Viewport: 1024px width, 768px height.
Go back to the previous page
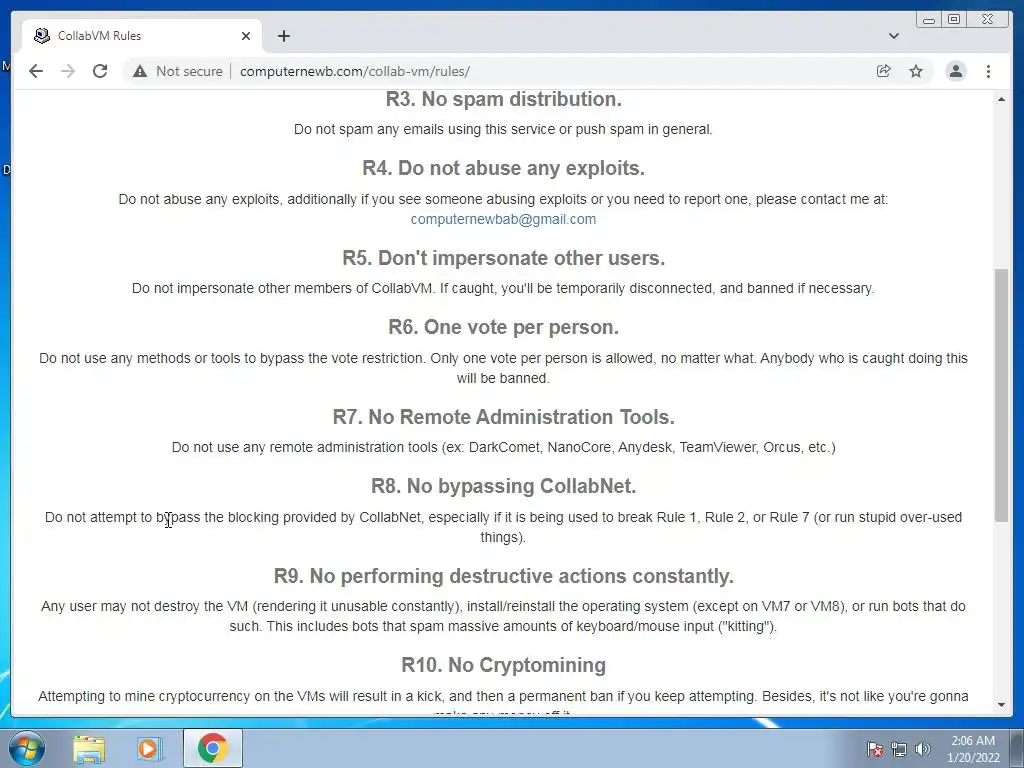pyautogui.click(x=36, y=71)
